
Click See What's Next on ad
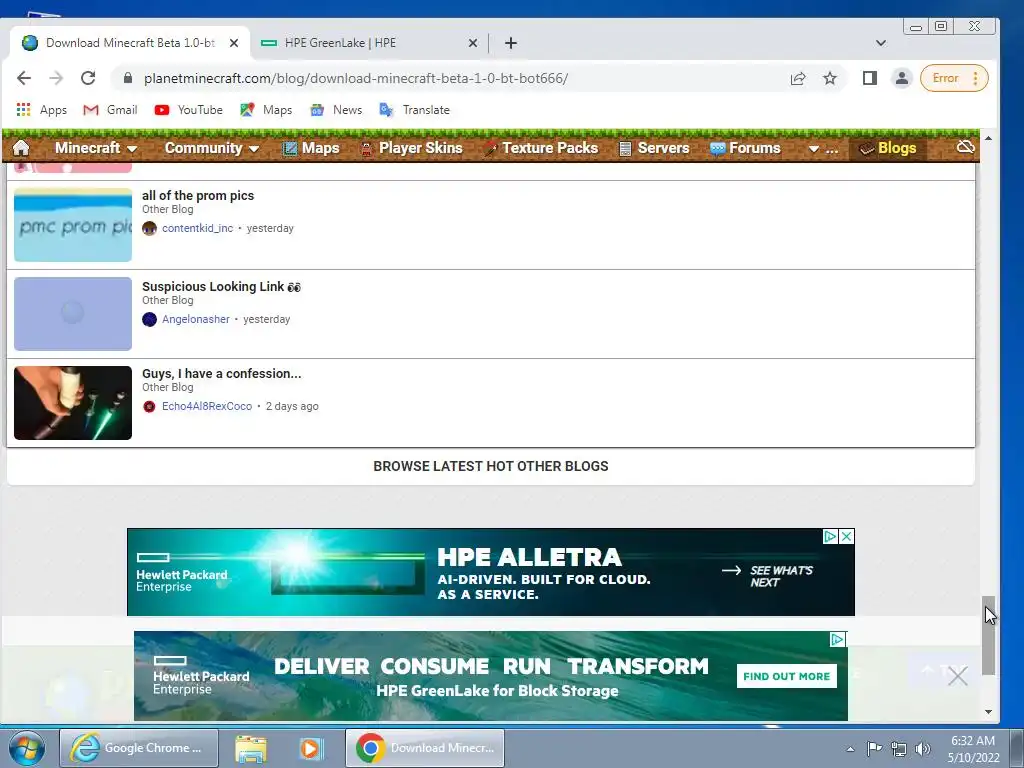tap(768, 576)
